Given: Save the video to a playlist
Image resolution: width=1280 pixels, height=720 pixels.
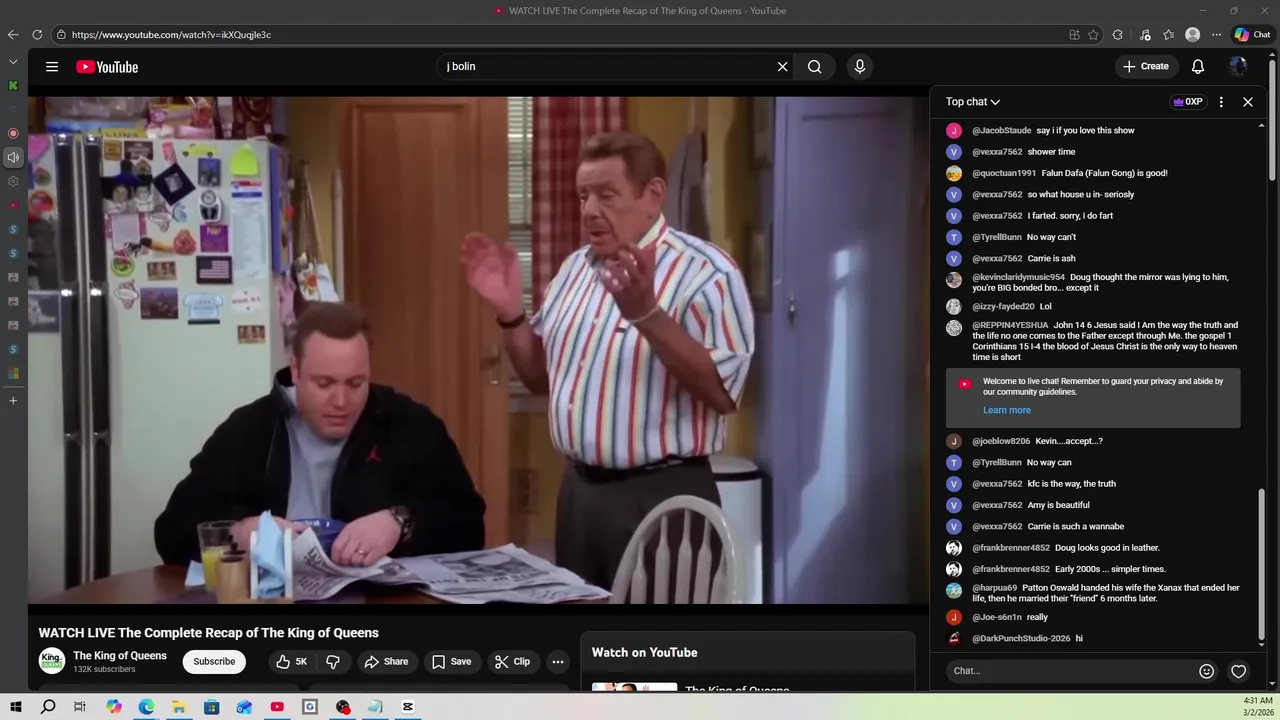Looking at the screenshot, I should (x=452, y=661).
